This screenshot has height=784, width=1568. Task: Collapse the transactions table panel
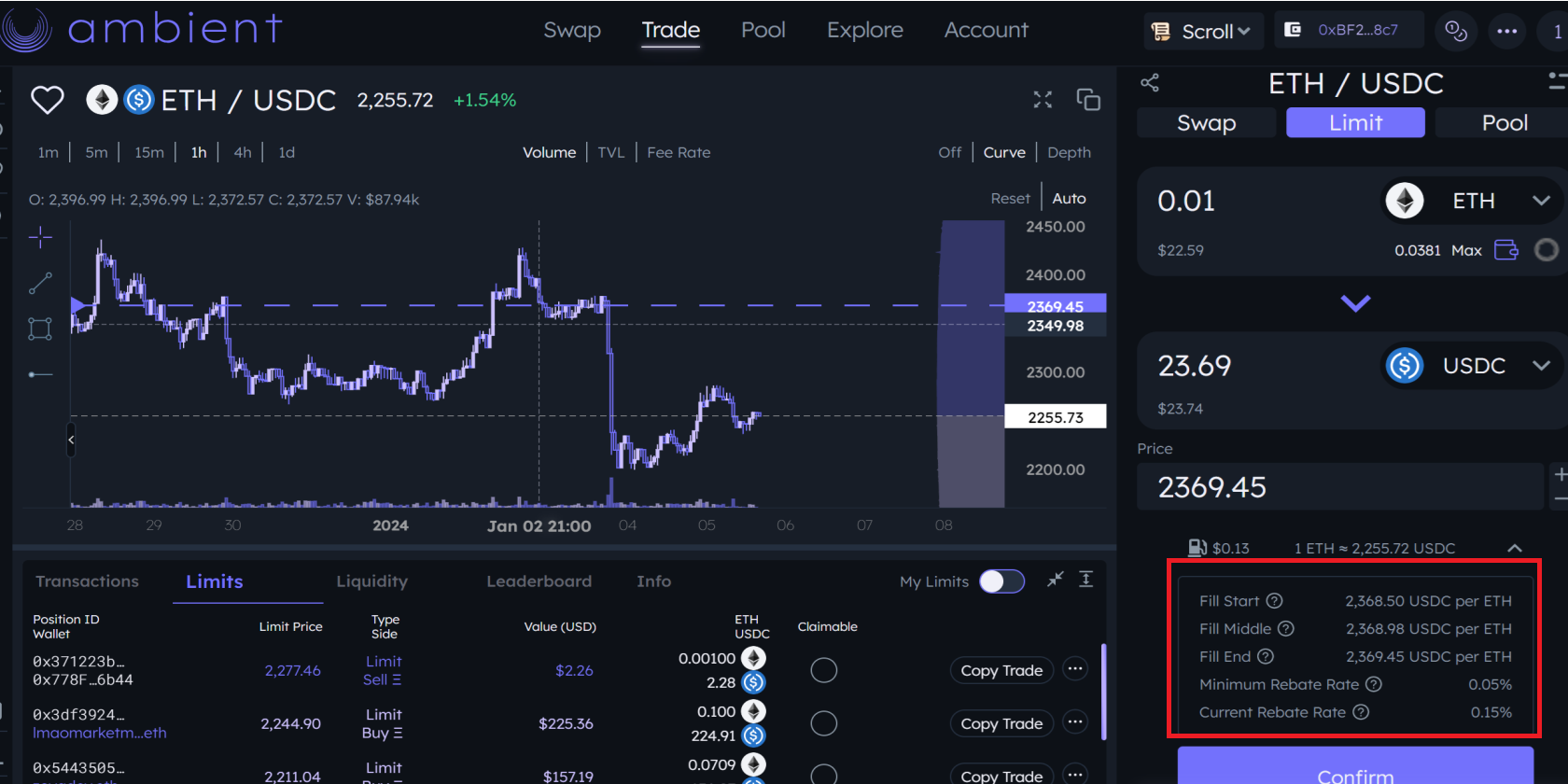(1056, 580)
